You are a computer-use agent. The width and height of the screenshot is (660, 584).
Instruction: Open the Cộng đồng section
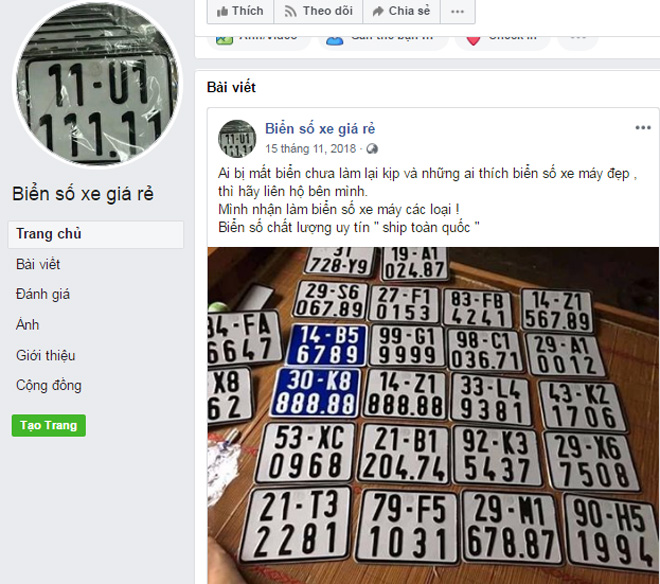click(49, 386)
